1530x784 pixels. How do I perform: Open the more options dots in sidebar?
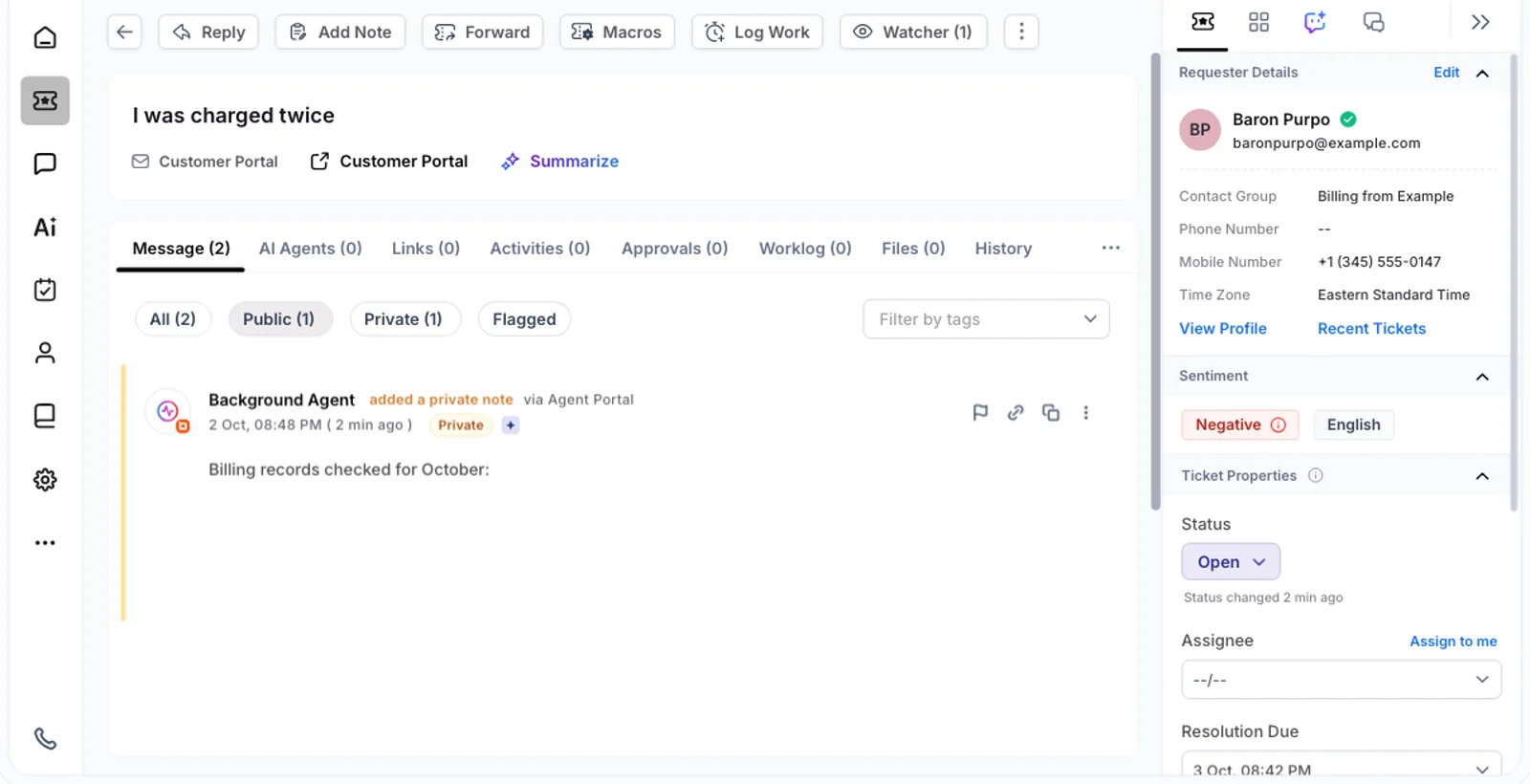[x=45, y=542]
